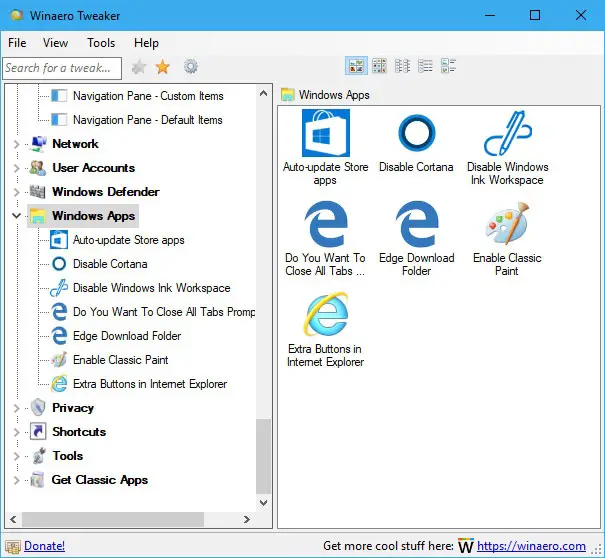Click the tree scrollbar down arrow
Viewport: 605px width, 558px height.
[264, 503]
